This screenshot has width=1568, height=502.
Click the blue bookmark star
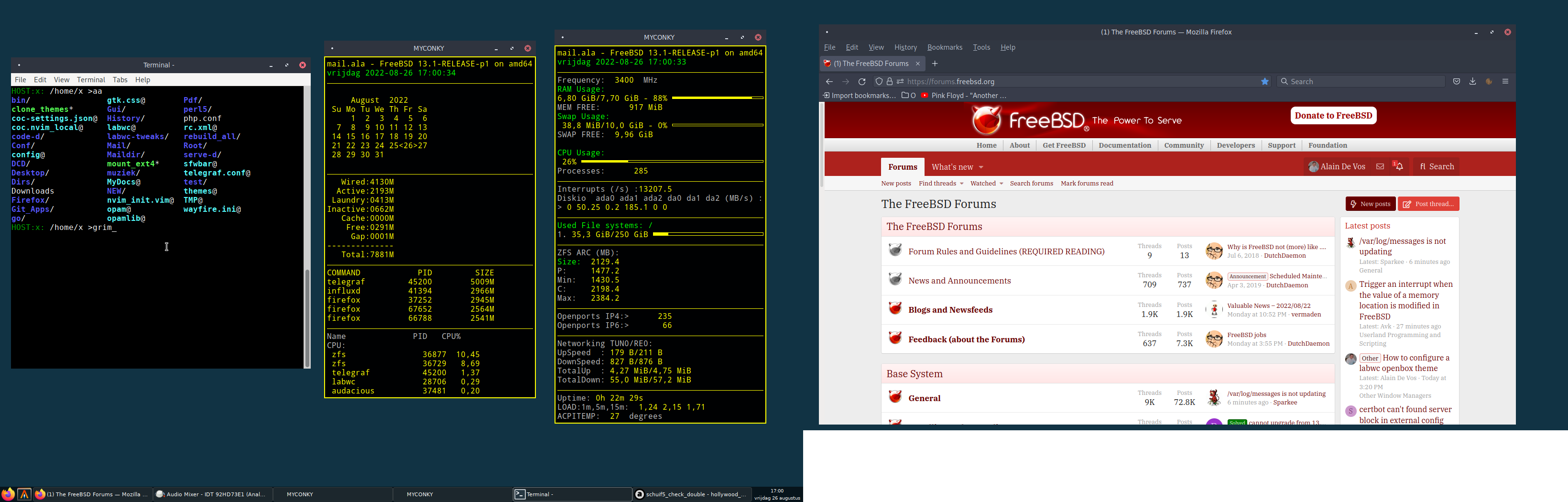pos(1265,82)
